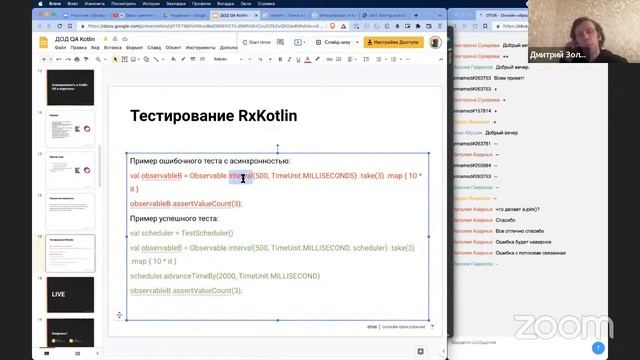Open the insert image dropdown arrow
The height and width of the screenshot is (360, 640).
click(x=139, y=60)
